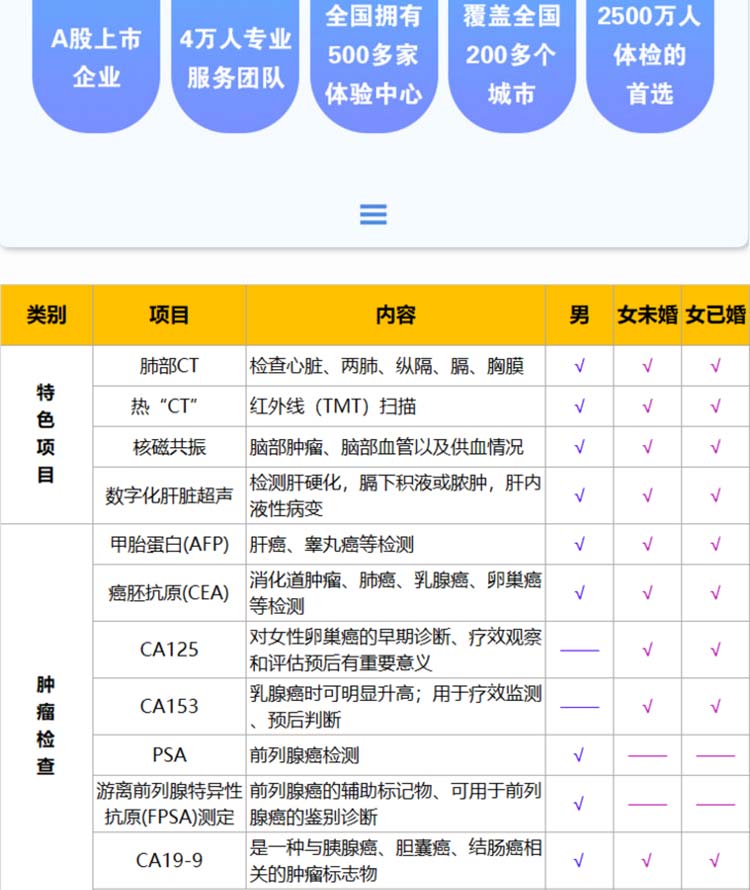
Task: Open the three-line hamburger menu icon
Action: pos(373,214)
